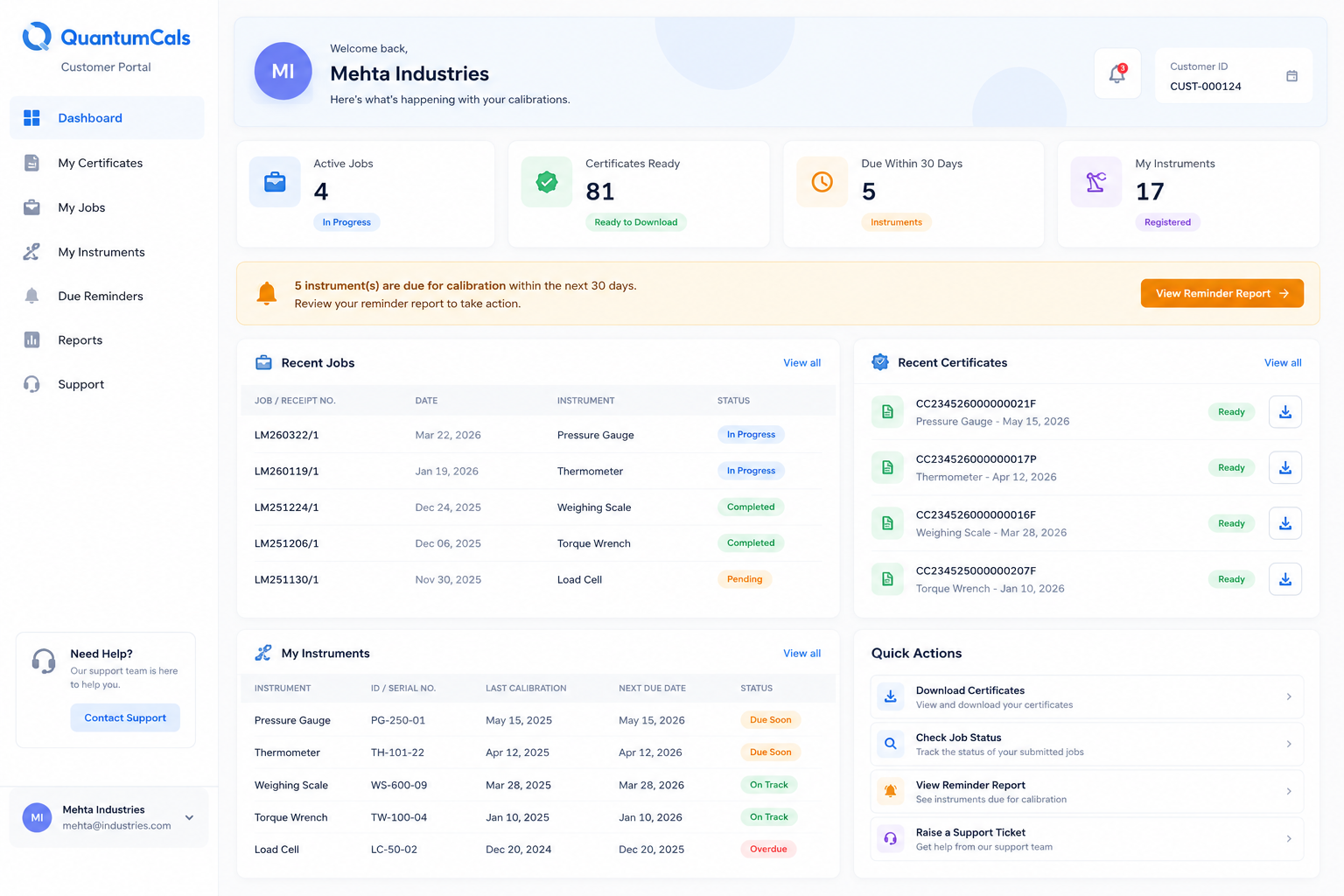The height and width of the screenshot is (896, 1344).
Task: Click document icon for CC234526000000021F
Action: pos(887,412)
